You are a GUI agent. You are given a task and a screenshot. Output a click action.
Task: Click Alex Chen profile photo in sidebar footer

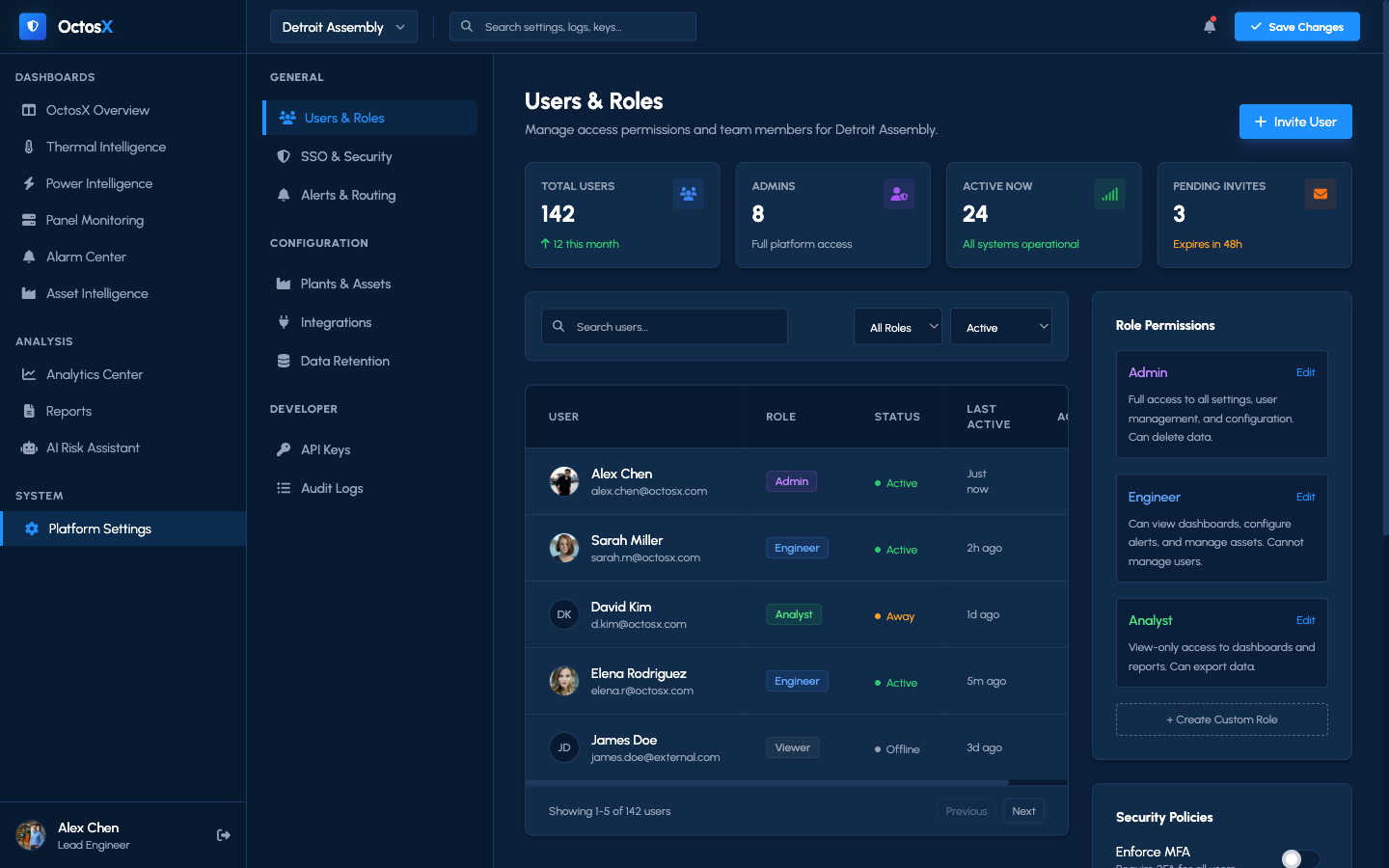point(31,835)
